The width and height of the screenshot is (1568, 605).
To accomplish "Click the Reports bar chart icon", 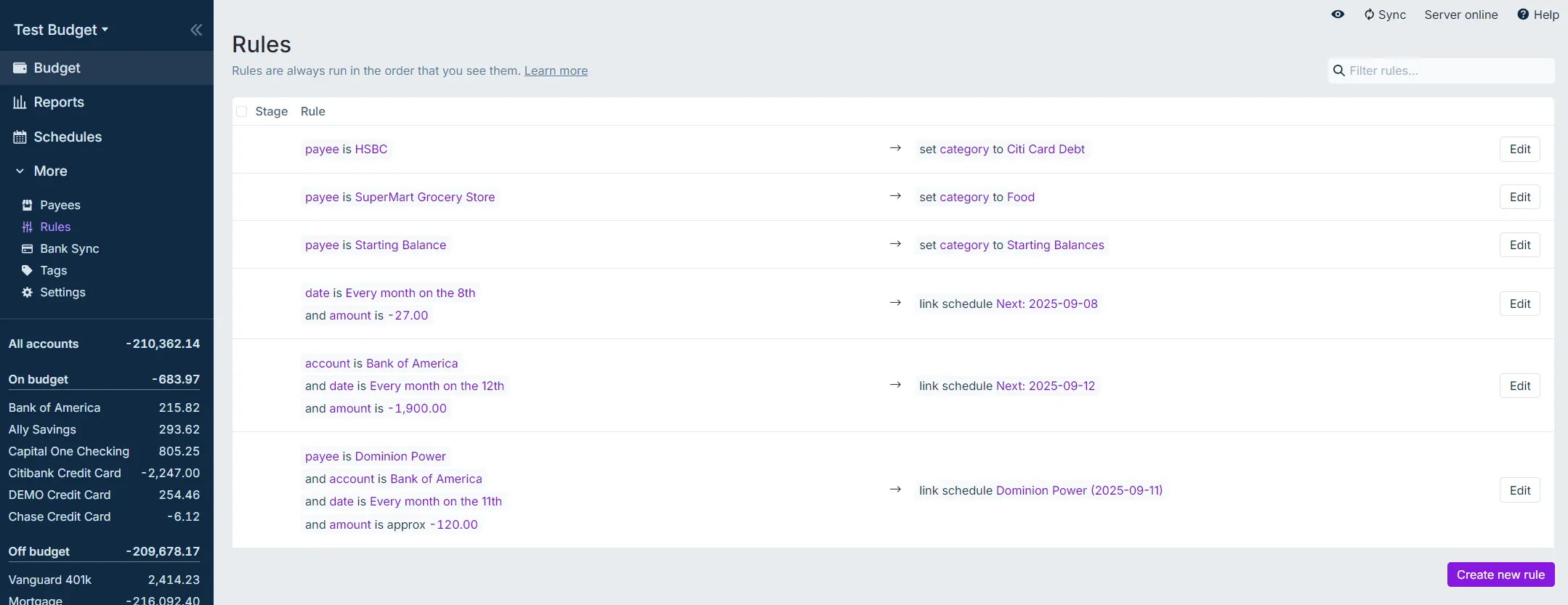I will coord(20,102).
